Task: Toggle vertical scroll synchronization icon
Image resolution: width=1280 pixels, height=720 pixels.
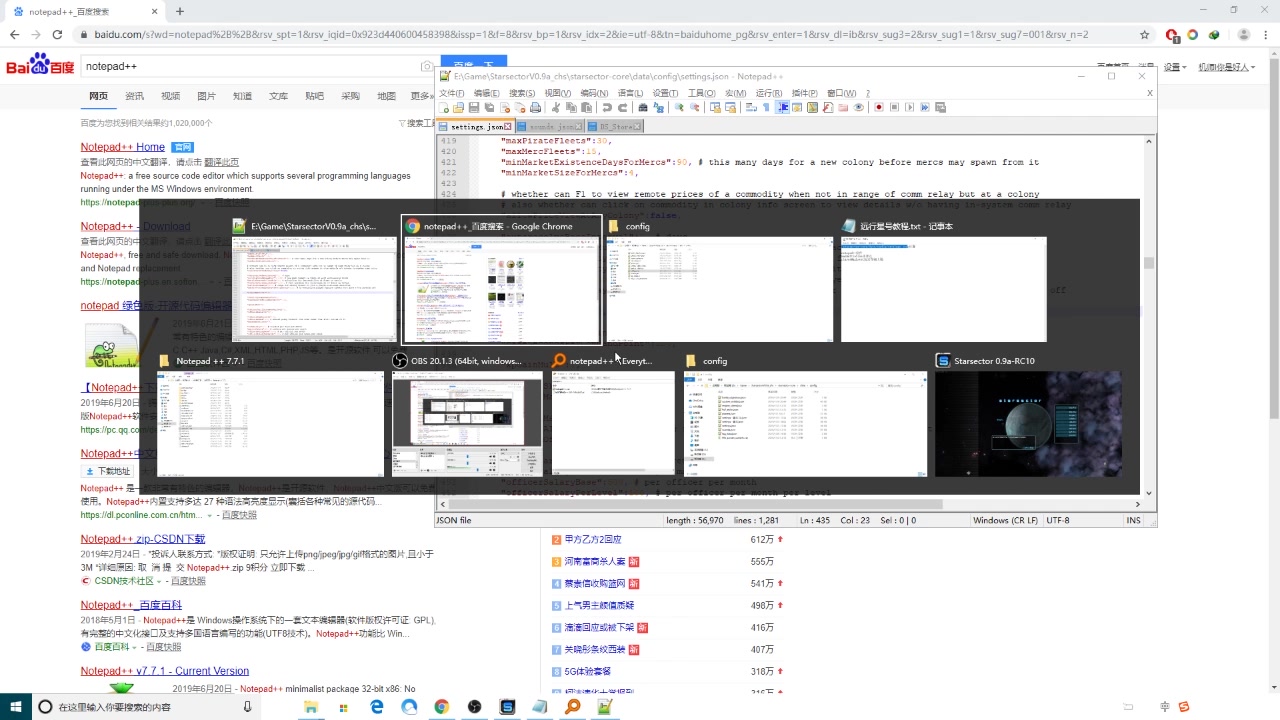Action: tap(715, 107)
